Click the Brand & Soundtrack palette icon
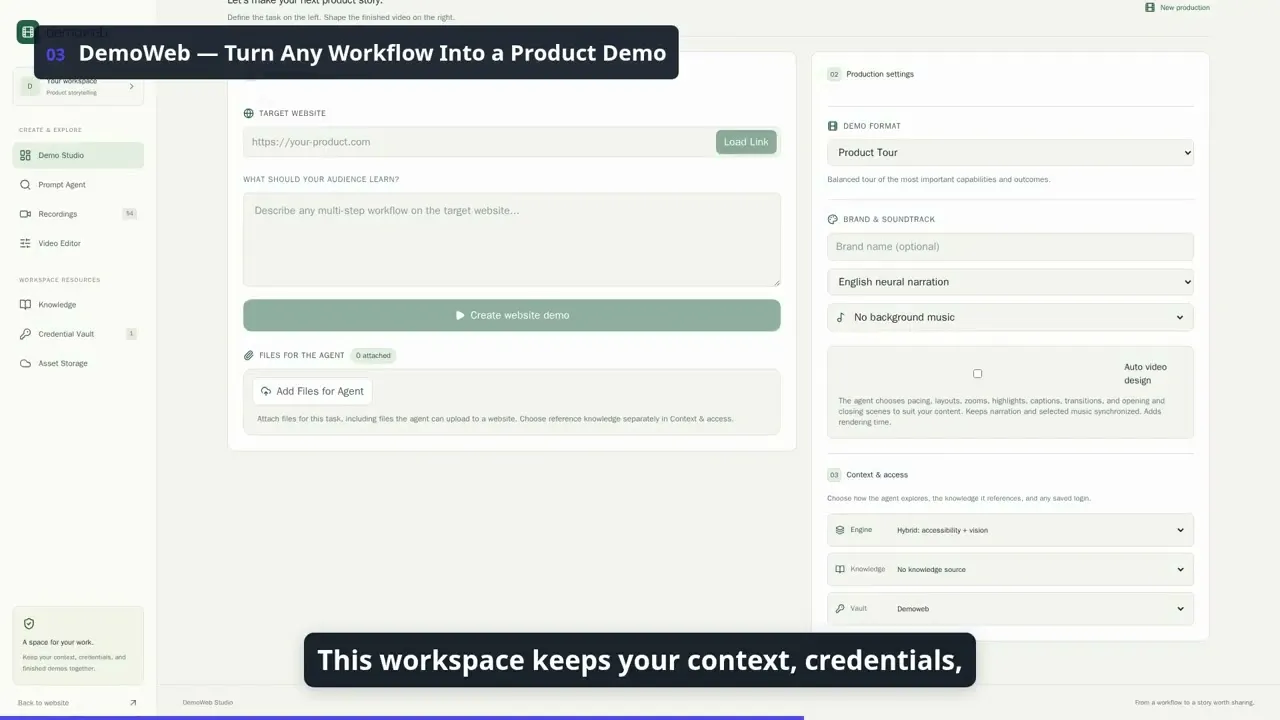Viewport: 1280px width, 720px height. (x=833, y=219)
